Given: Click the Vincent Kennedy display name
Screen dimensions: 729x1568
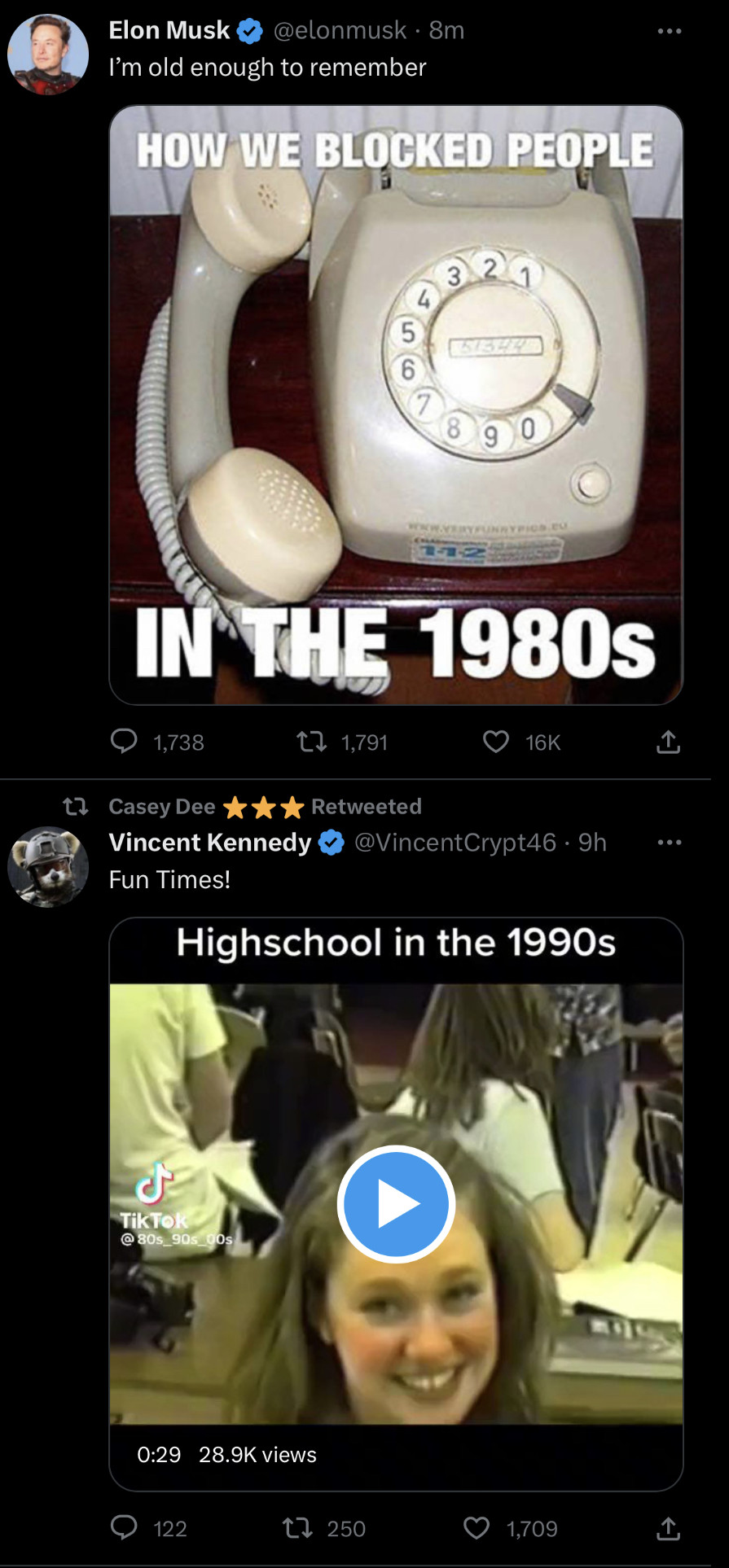Looking at the screenshot, I should pos(210,842).
